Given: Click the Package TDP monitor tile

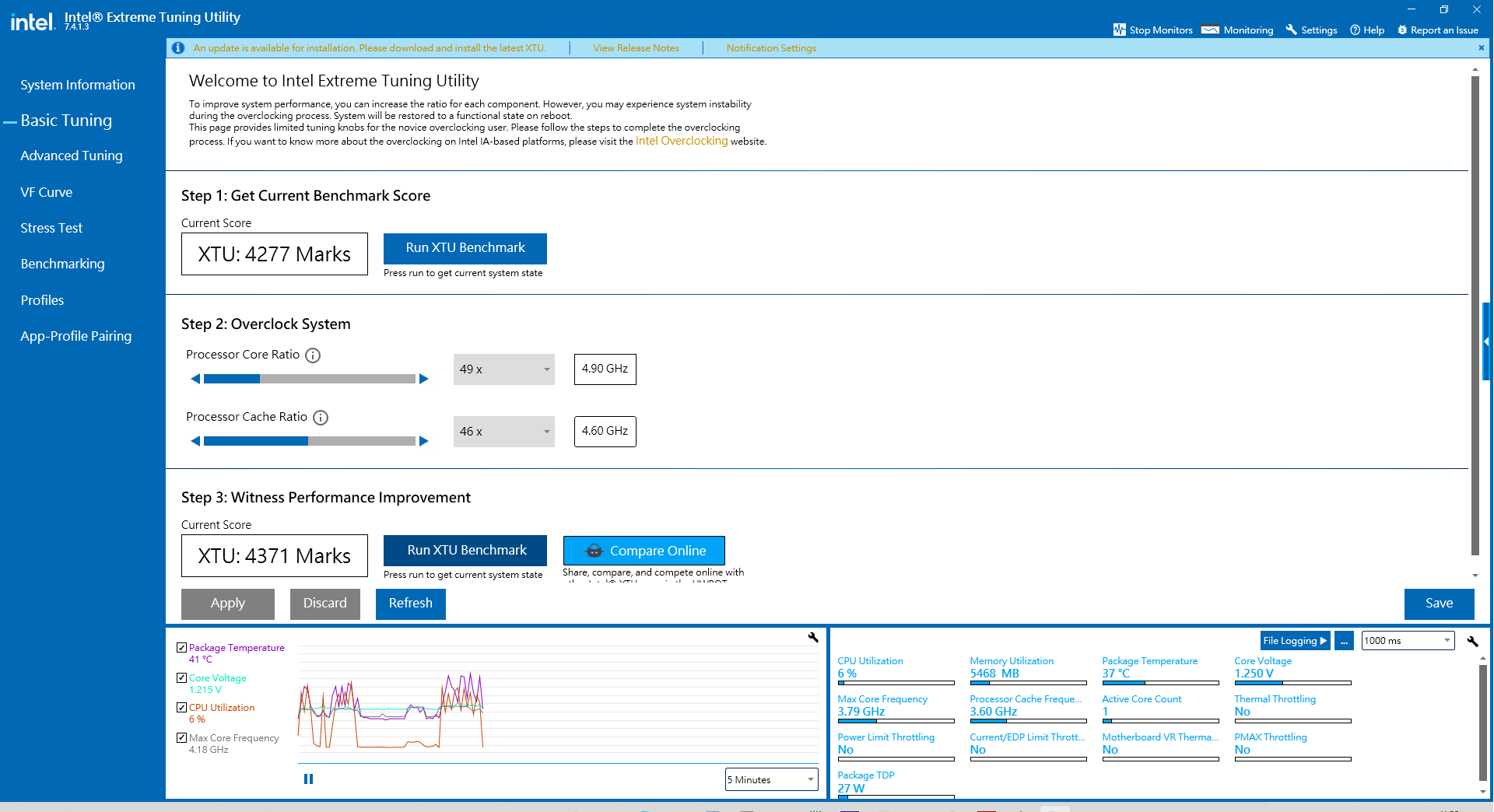Looking at the screenshot, I should (x=896, y=785).
